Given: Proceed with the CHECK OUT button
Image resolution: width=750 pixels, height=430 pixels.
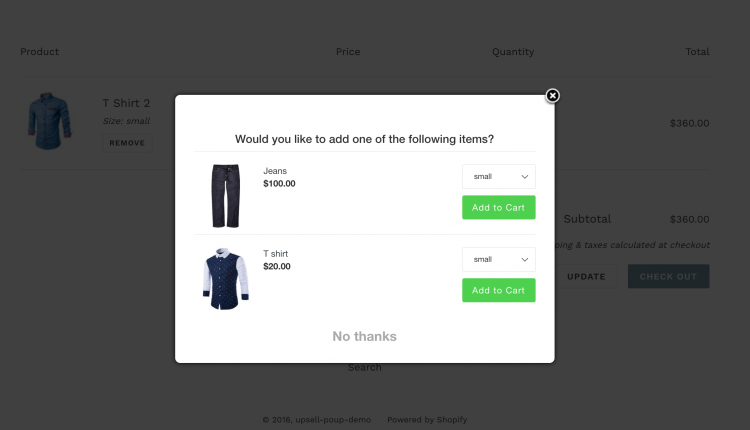Looking at the screenshot, I should [x=668, y=276].
